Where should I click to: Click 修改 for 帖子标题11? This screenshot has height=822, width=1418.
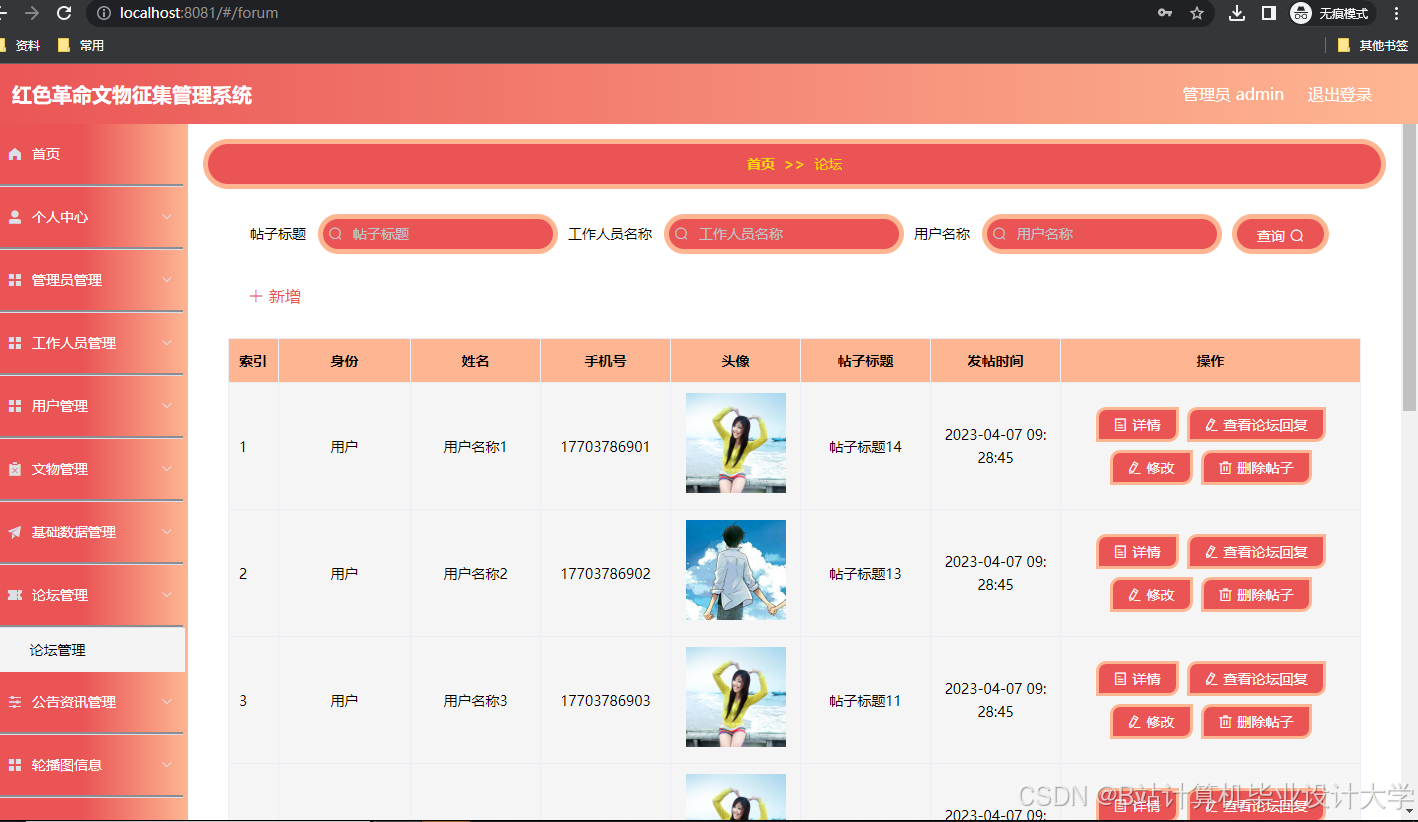tap(1151, 722)
